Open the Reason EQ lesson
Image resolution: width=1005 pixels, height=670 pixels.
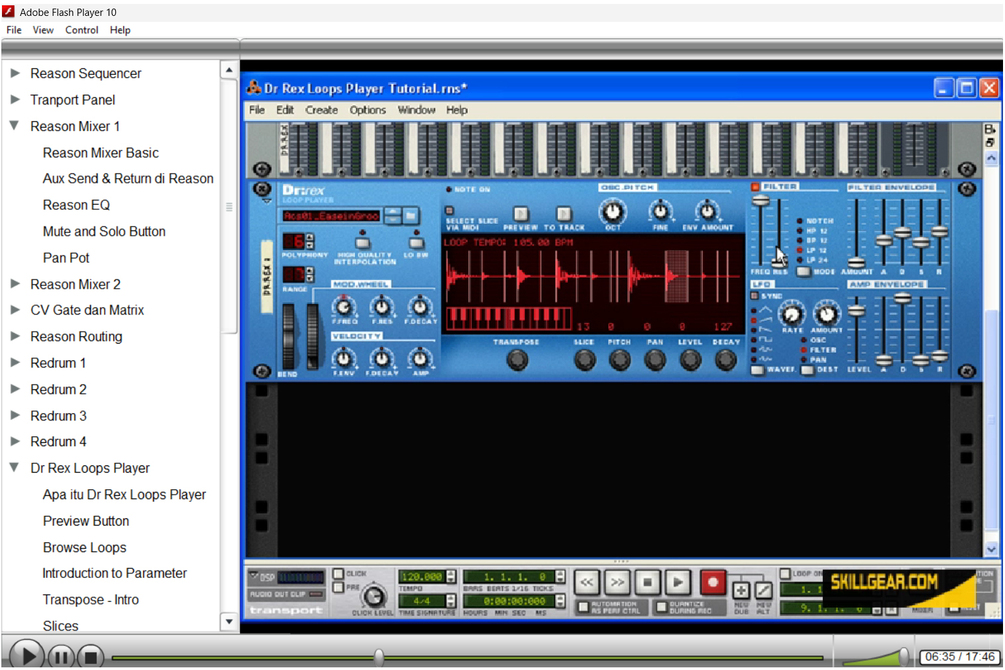pos(76,205)
